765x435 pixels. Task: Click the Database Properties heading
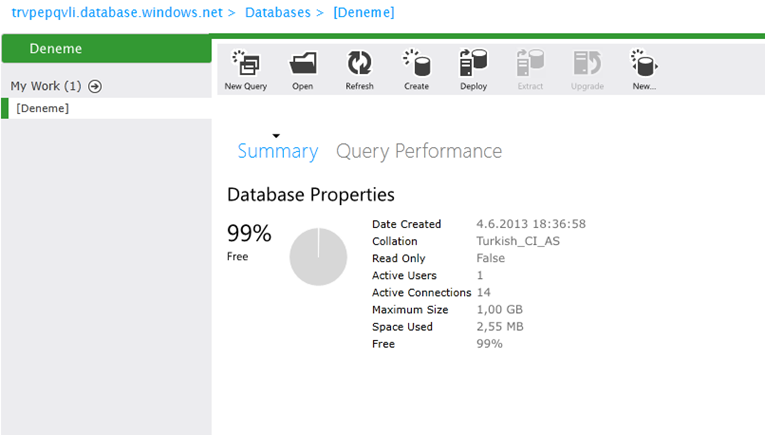pos(311,195)
